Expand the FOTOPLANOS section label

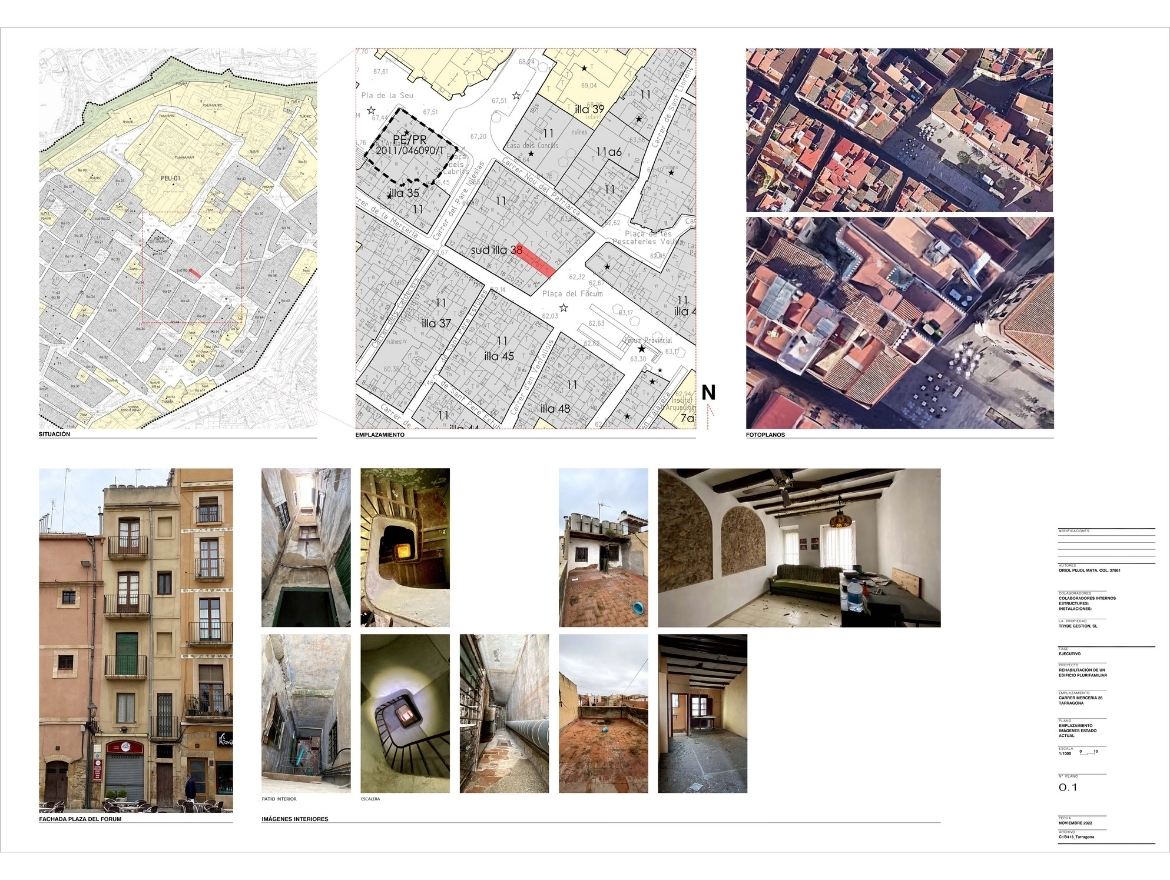pos(765,435)
